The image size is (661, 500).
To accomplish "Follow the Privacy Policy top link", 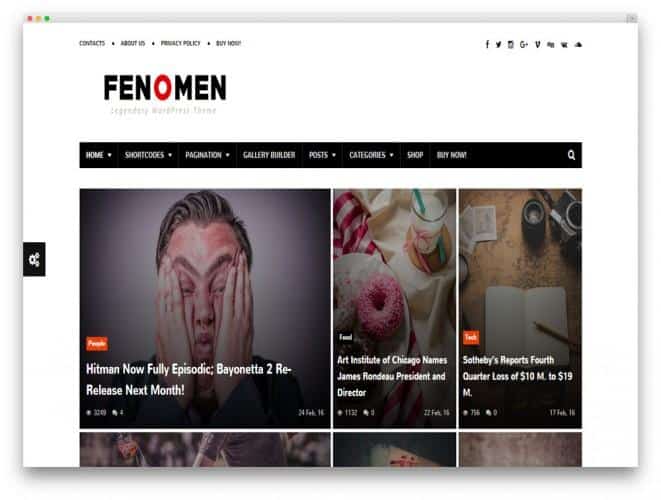I will pyautogui.click(x=180, y=43).
